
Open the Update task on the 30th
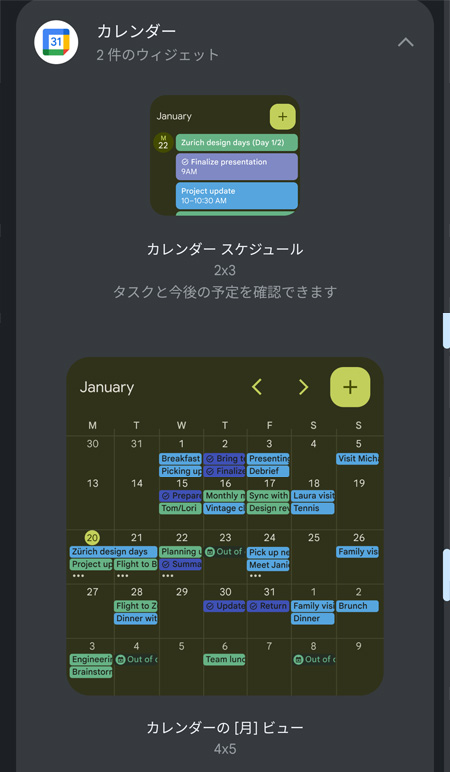pyautogui.click(x=225, y=606)
